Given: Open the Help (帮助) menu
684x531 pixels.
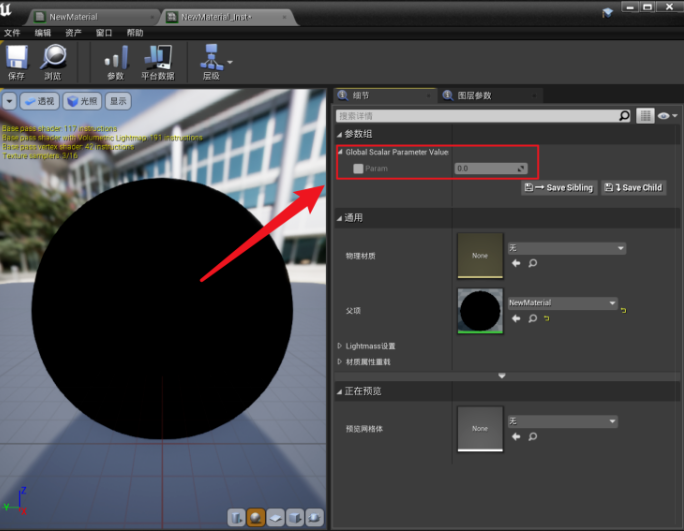Looking at the screenshot, I should point(135,33).
